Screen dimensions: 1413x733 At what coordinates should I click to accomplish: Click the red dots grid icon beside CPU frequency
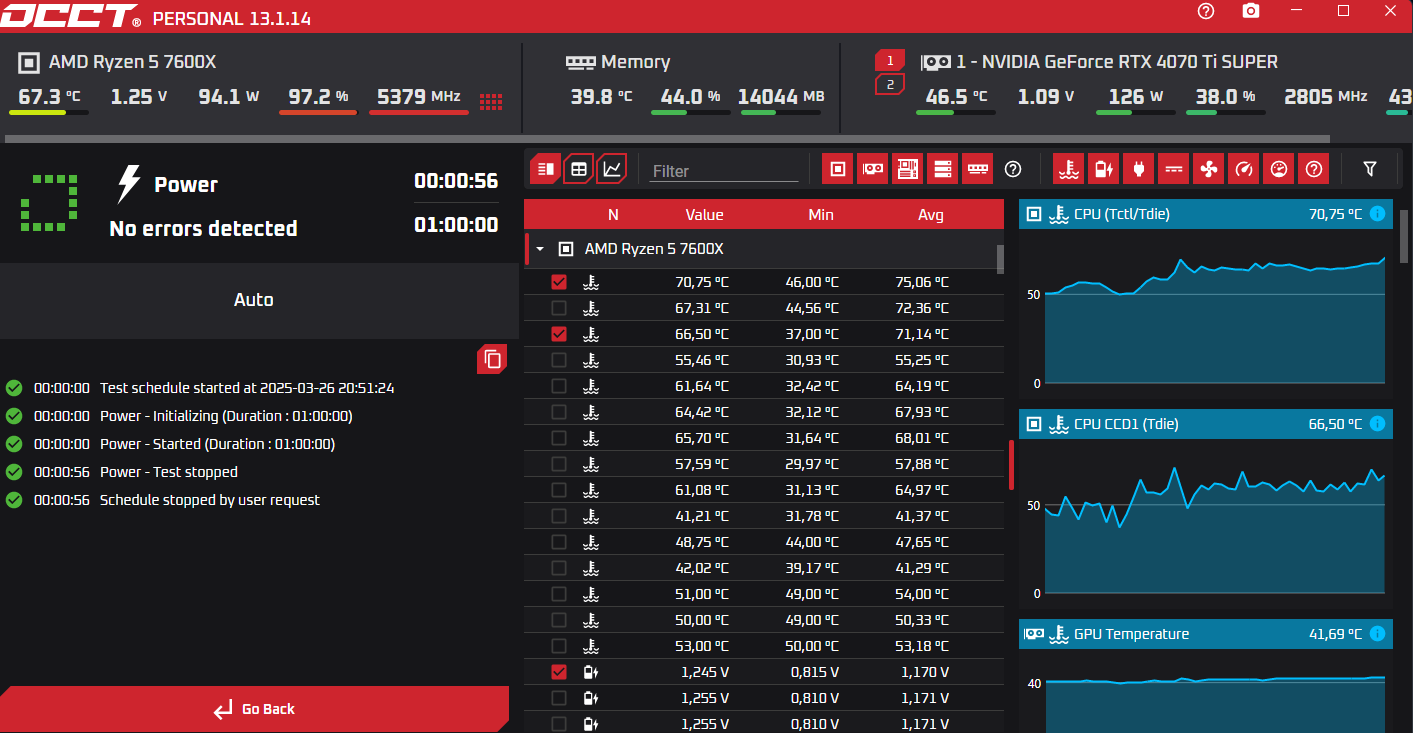491,101
